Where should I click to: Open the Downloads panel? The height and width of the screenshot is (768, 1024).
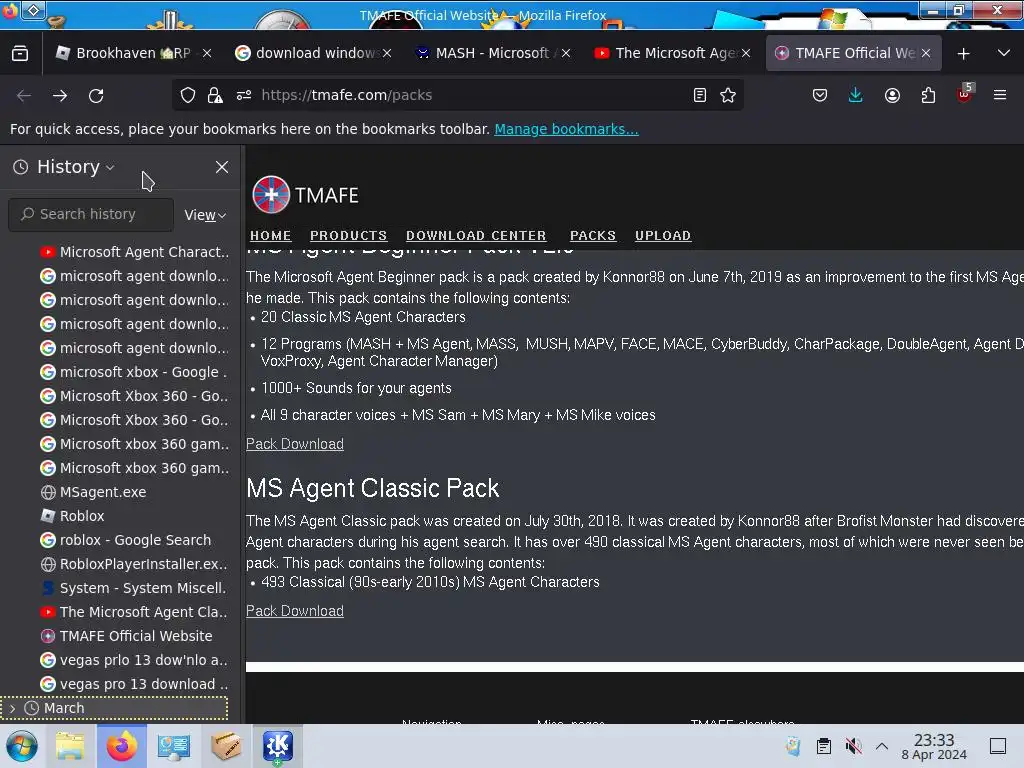pos(856,95)
